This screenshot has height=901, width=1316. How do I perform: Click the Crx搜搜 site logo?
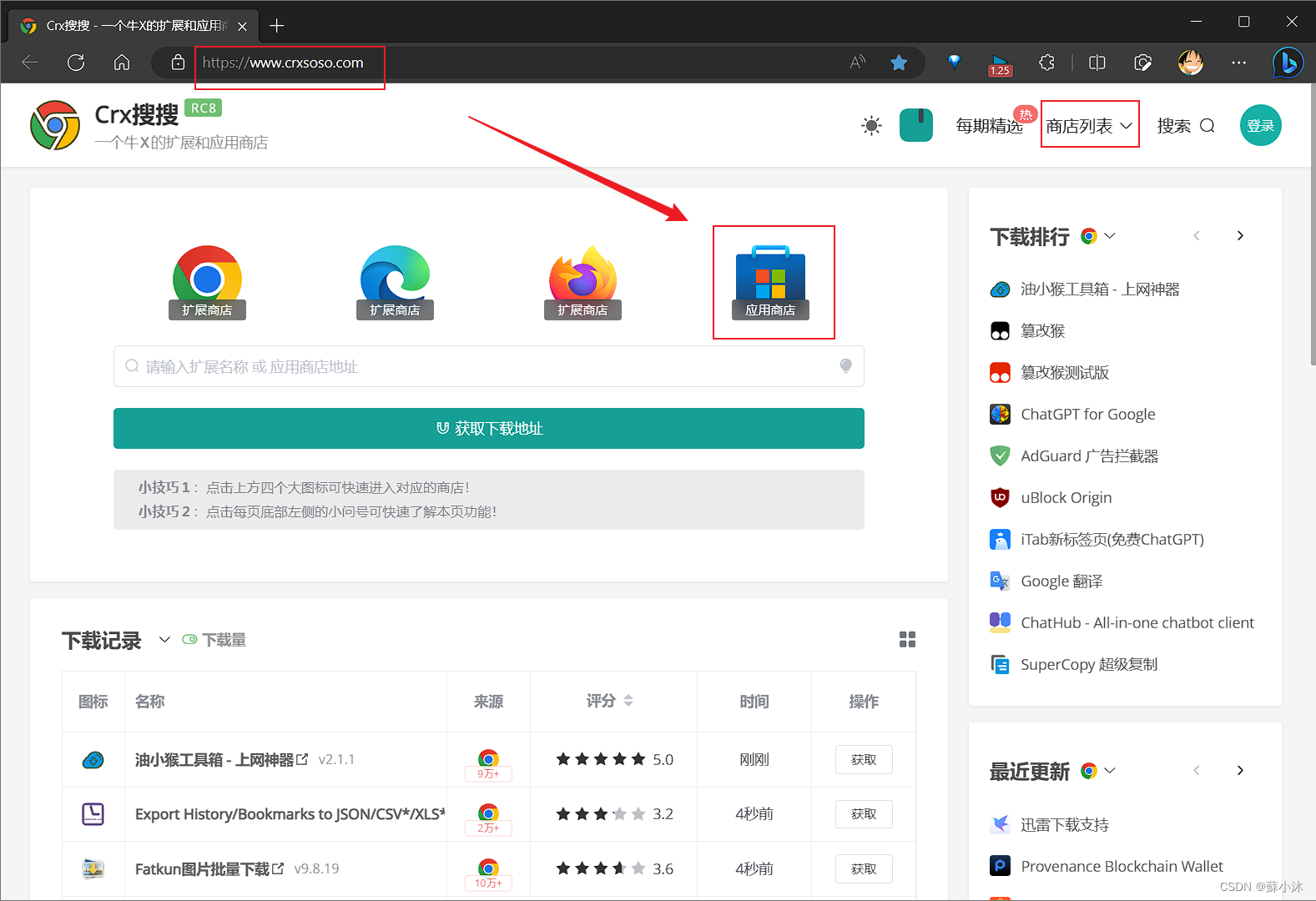[55, 126]
